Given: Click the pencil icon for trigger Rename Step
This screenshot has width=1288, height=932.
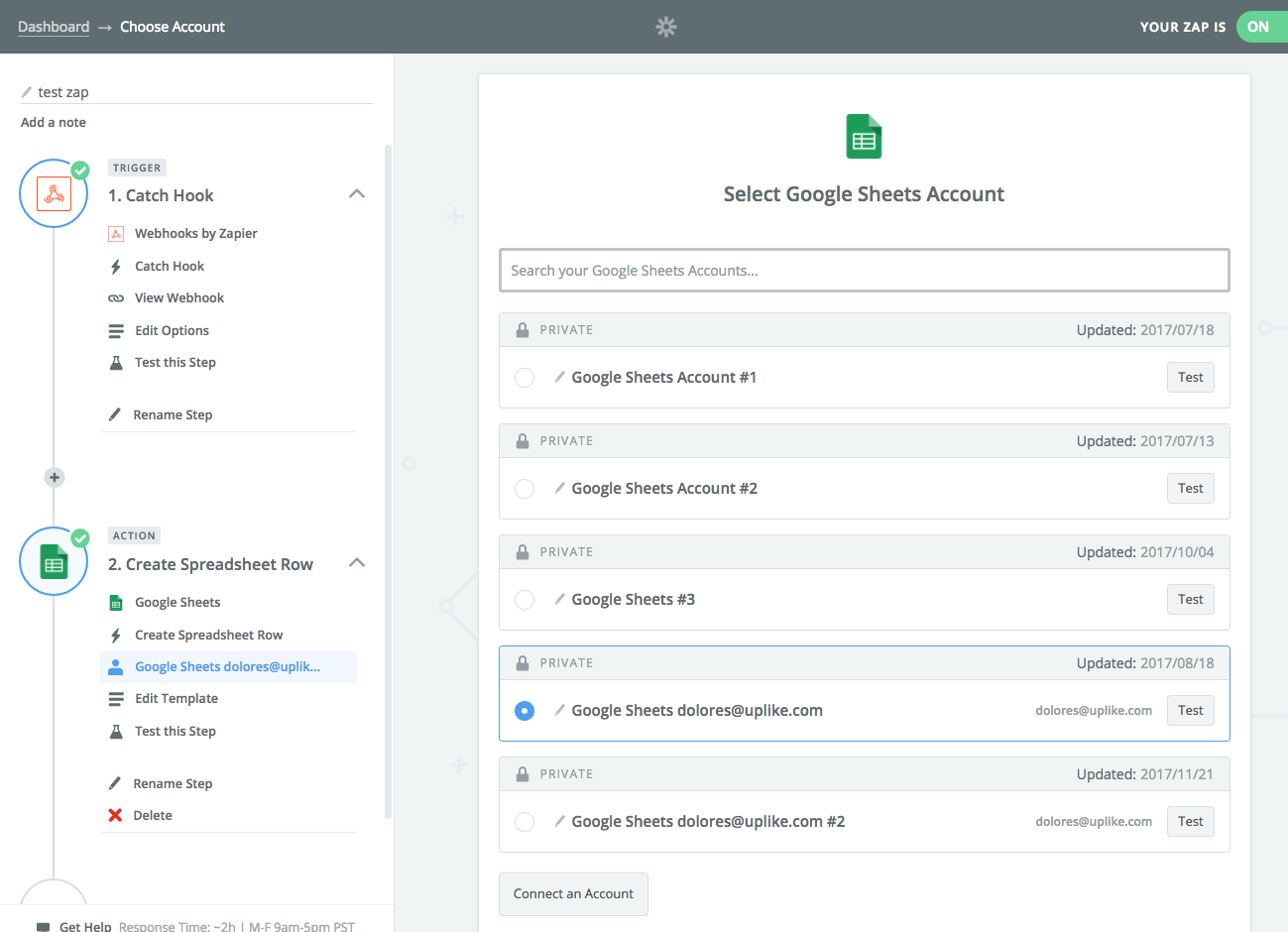Looking at the screenshot, I should point(115,414).
